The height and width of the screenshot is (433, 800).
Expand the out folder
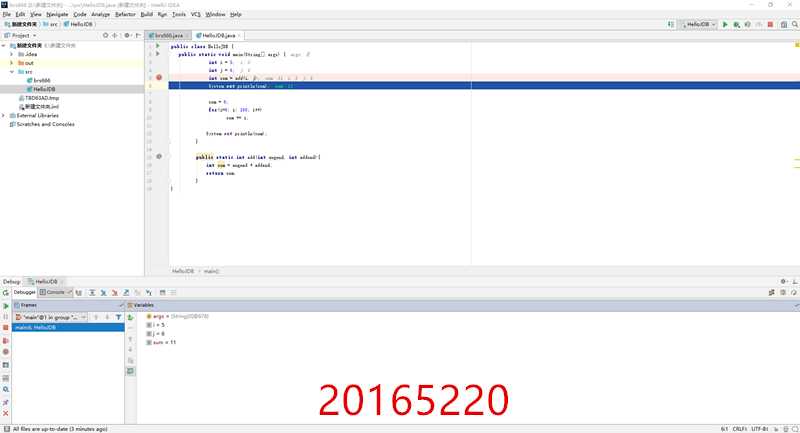12,63
